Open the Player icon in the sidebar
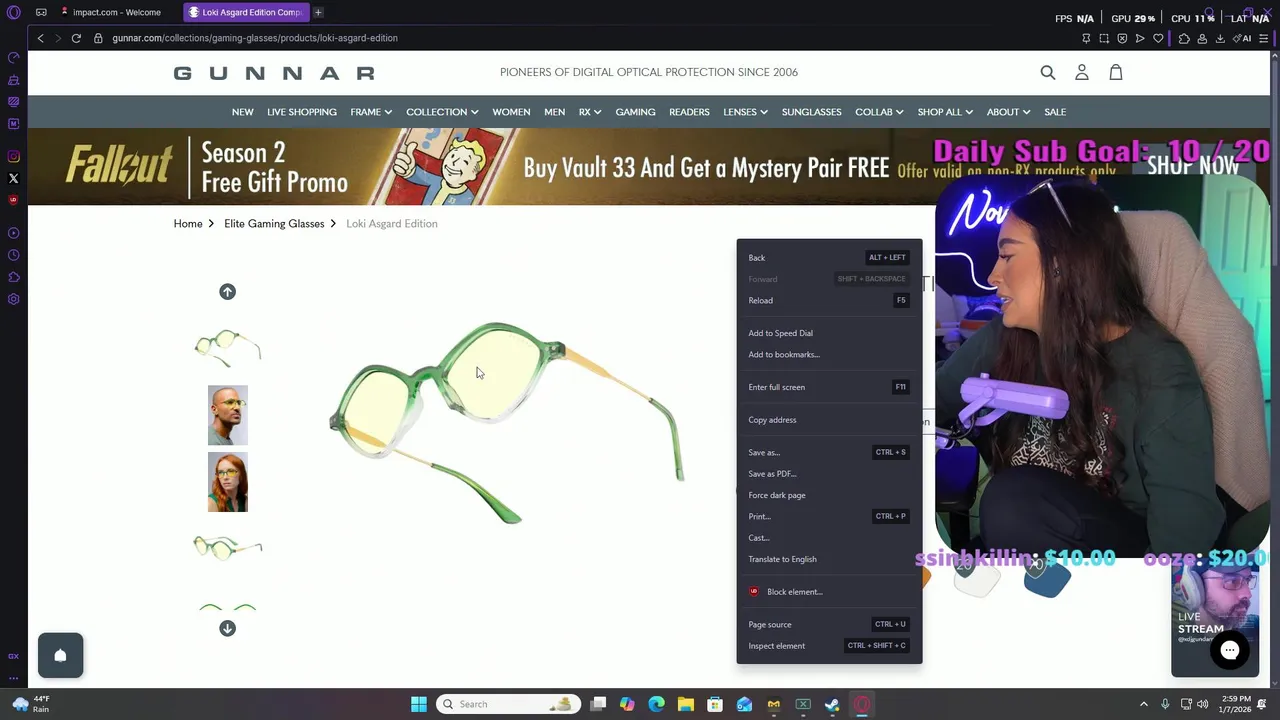1280x720 pixels. tap(13, 233)
